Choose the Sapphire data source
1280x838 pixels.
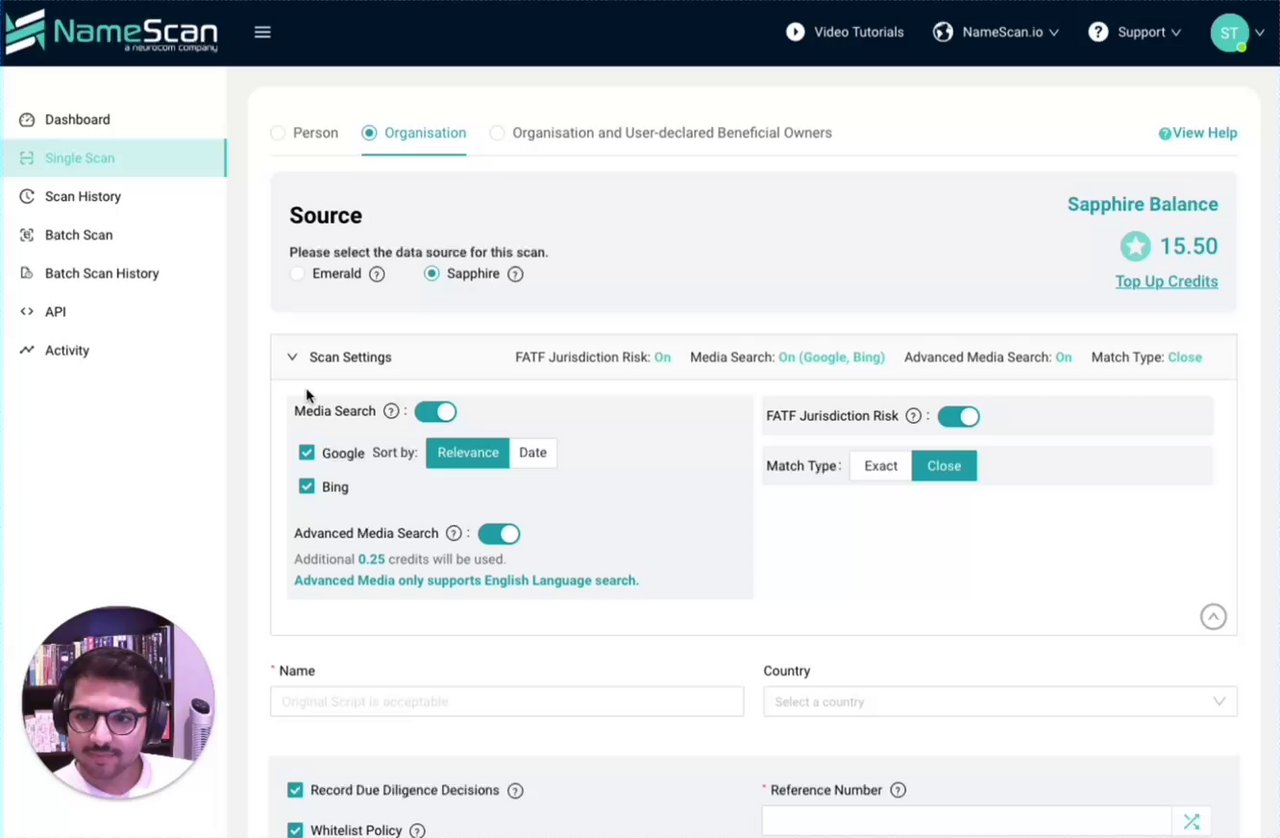coord(432,274)
